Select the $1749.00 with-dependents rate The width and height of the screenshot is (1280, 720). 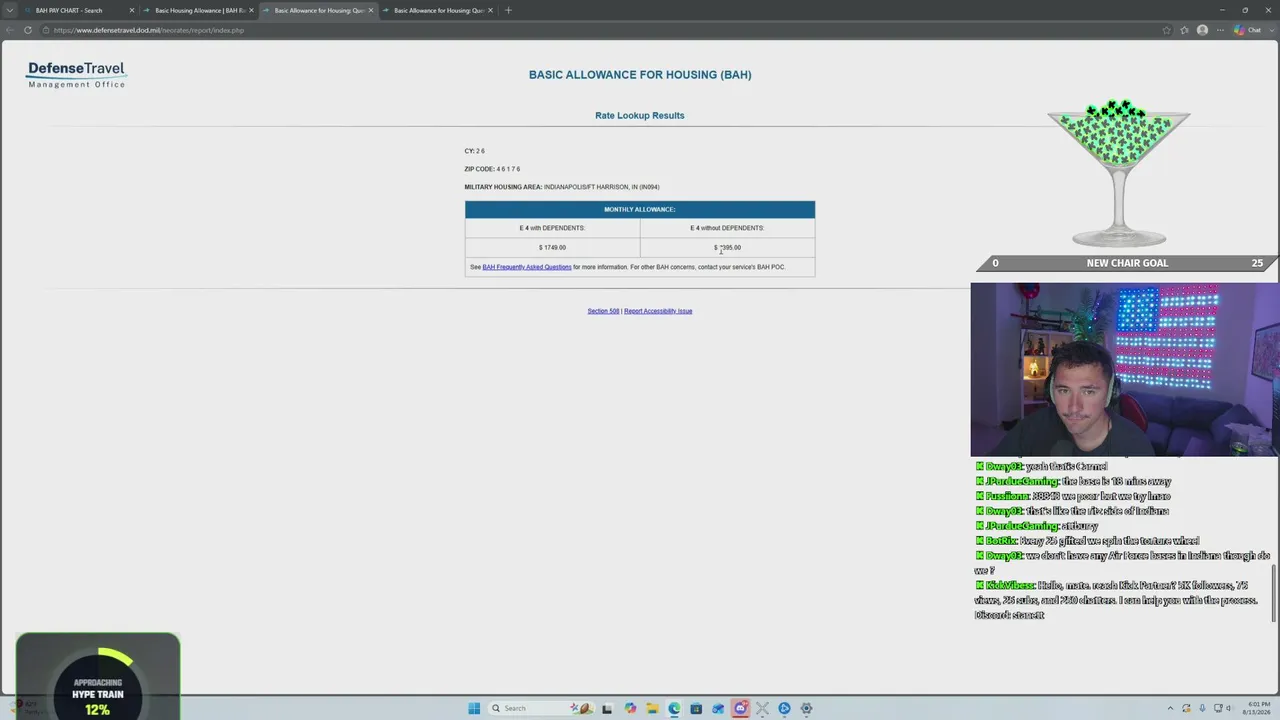pyautogui.click(x=552, y=247)
